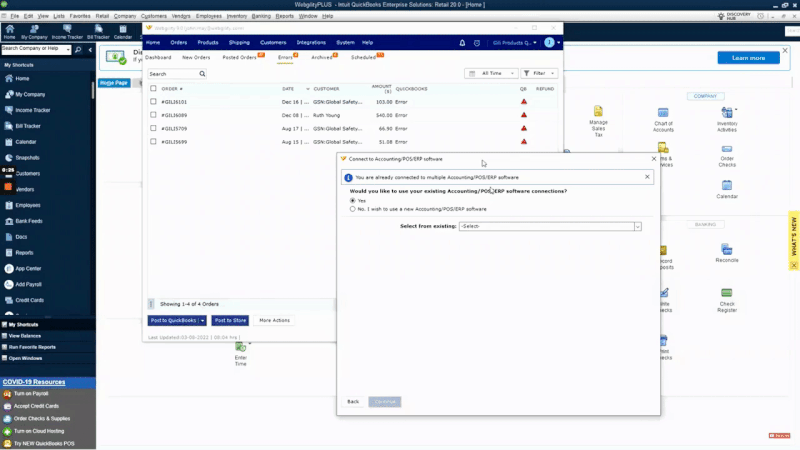Open the Reports menu in menu bar
The image size is (800, 450).
coord(285,16)
